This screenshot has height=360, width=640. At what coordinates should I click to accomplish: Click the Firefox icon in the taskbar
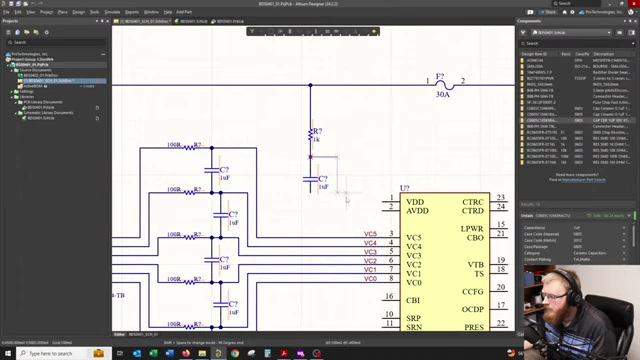tap(186, 353)
